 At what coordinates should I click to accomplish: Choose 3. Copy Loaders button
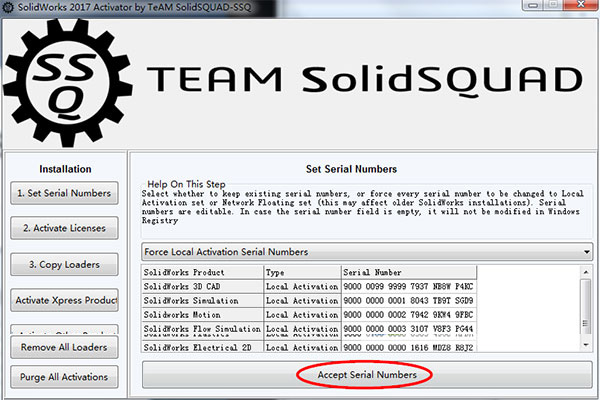coord(64,264)
